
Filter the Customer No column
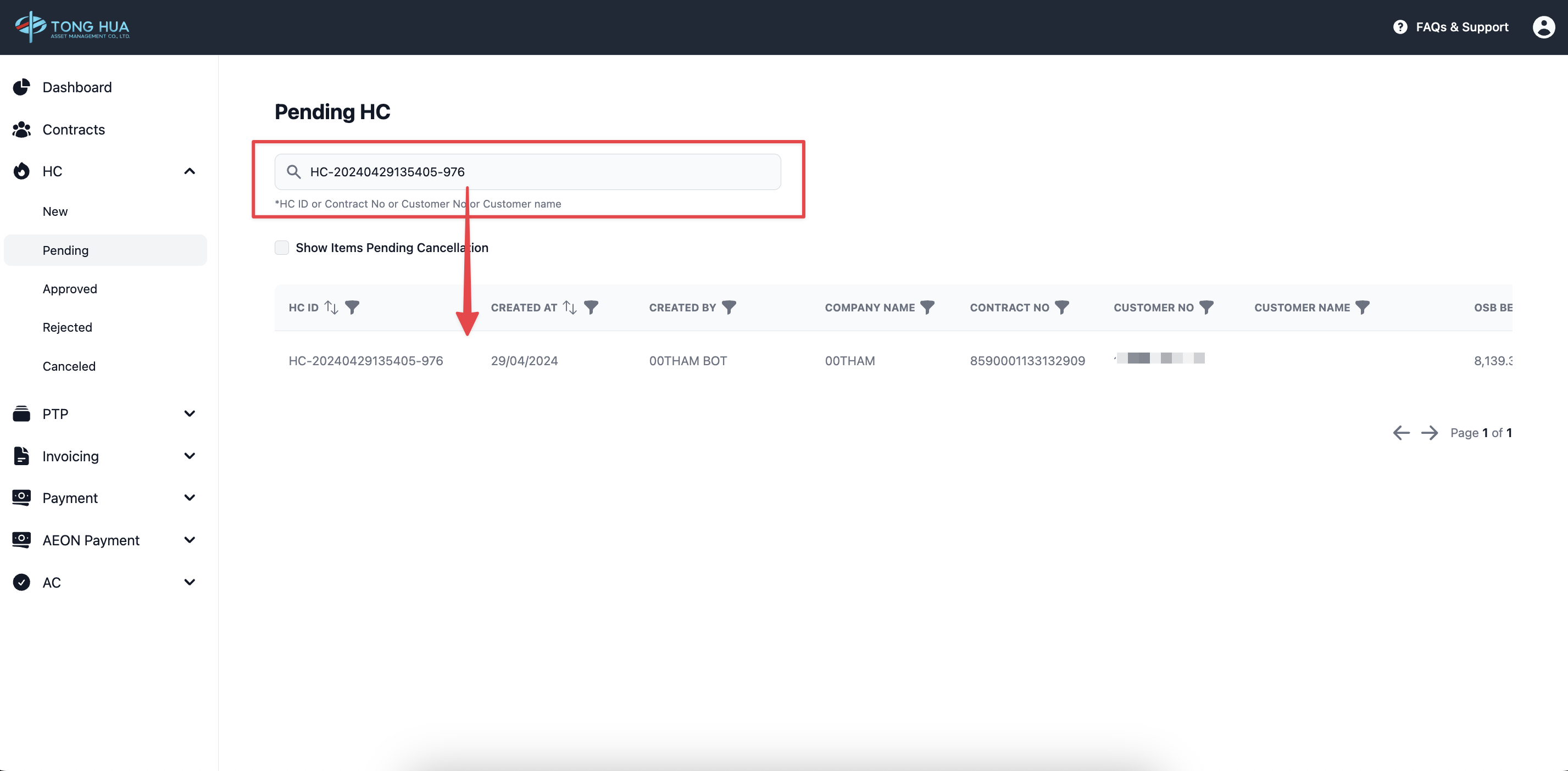click(x=1206, y=308)
